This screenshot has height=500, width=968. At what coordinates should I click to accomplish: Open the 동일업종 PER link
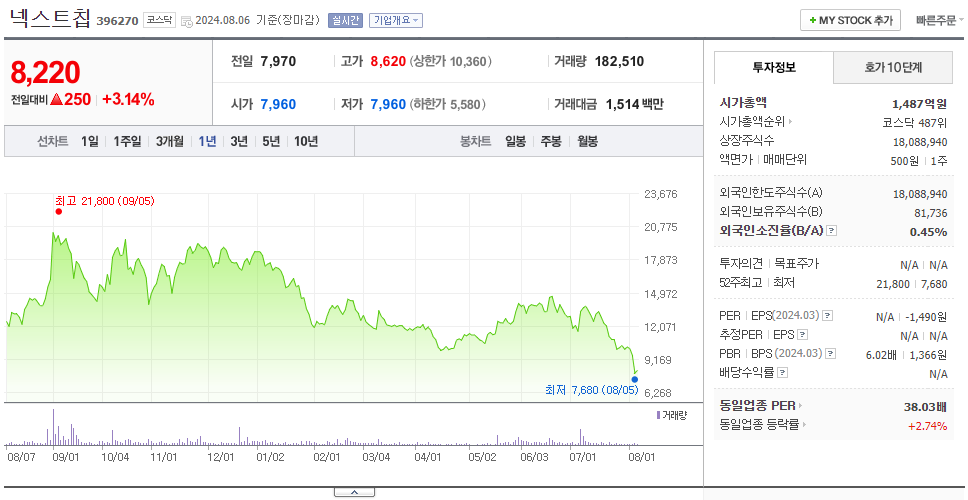tap(761, 406)
